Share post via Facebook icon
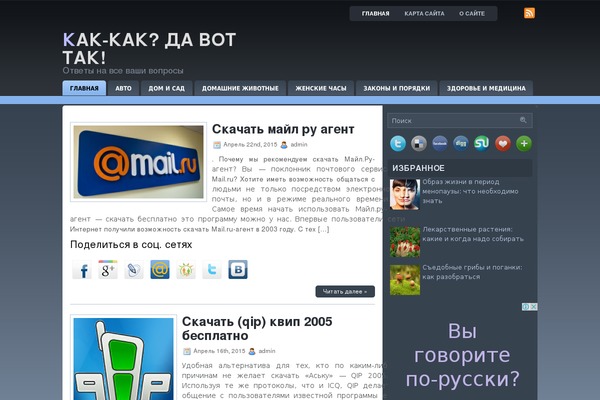600x400 pixels. [x=82, y=269]
